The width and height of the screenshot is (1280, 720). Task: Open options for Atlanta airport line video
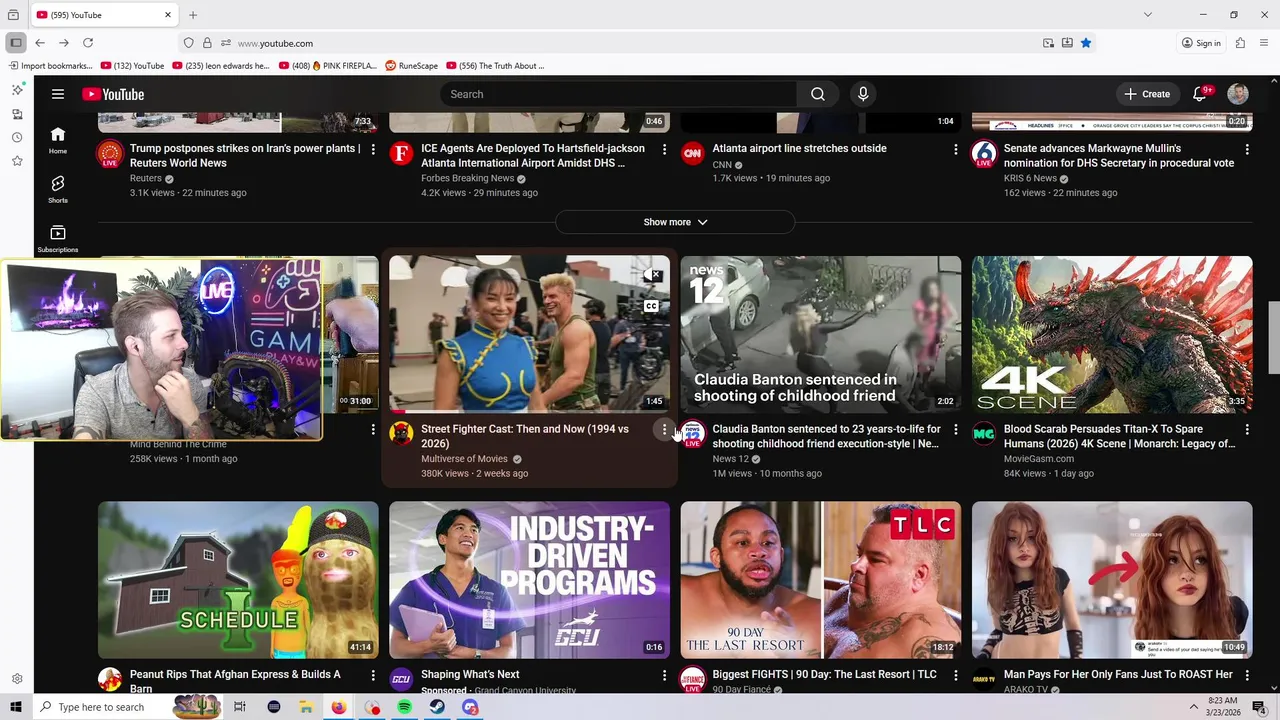click(x=955, y=149)
